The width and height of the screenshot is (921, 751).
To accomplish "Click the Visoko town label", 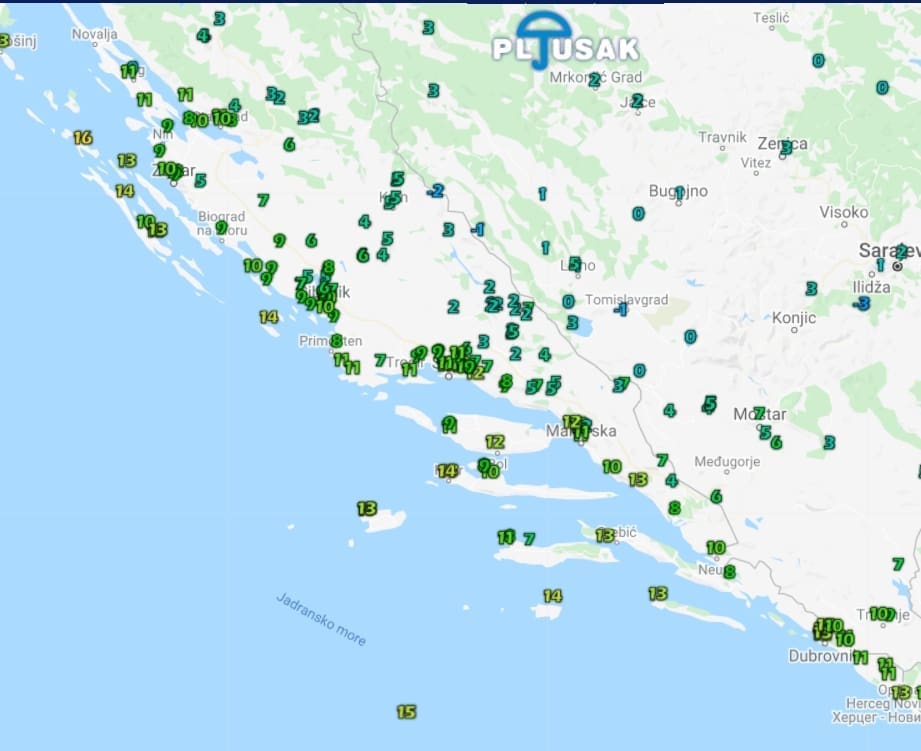I will [x=844, y=212].
